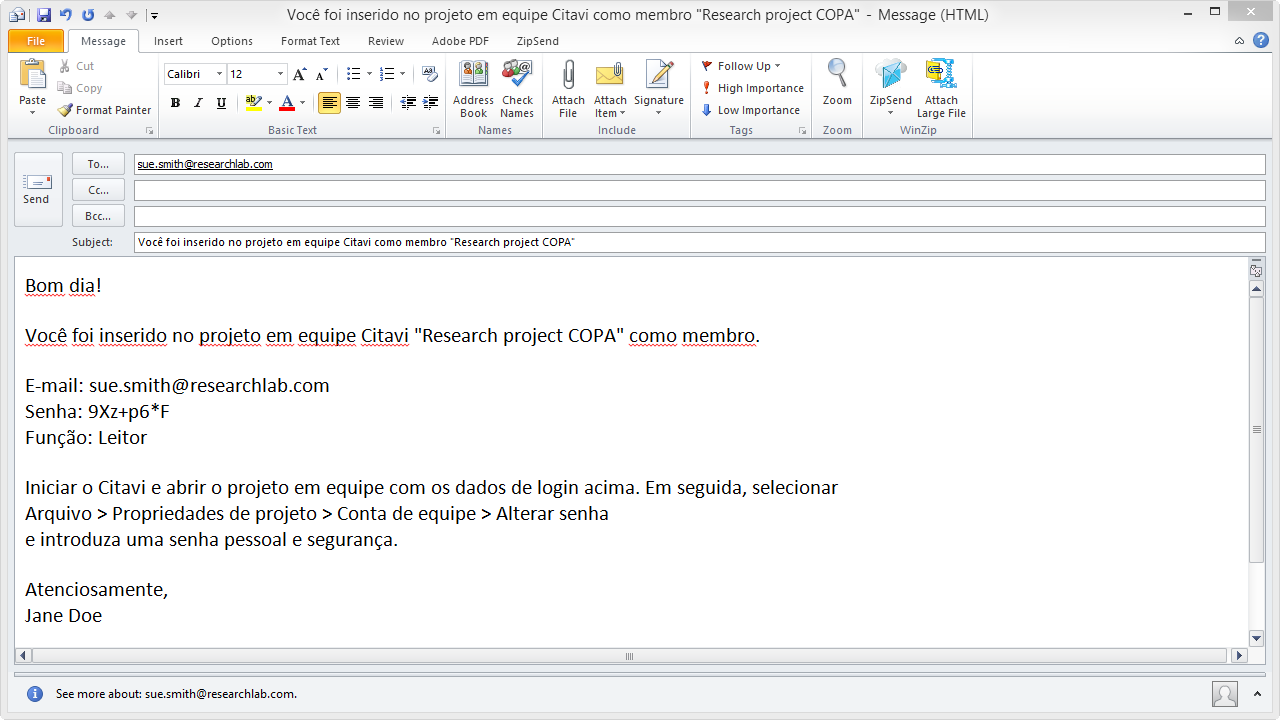Open the Customize Quick Access Toolbar dropdown
The height and width of the screenshot is (720, 1280).
pyautogui.click(x=153, y=15)
